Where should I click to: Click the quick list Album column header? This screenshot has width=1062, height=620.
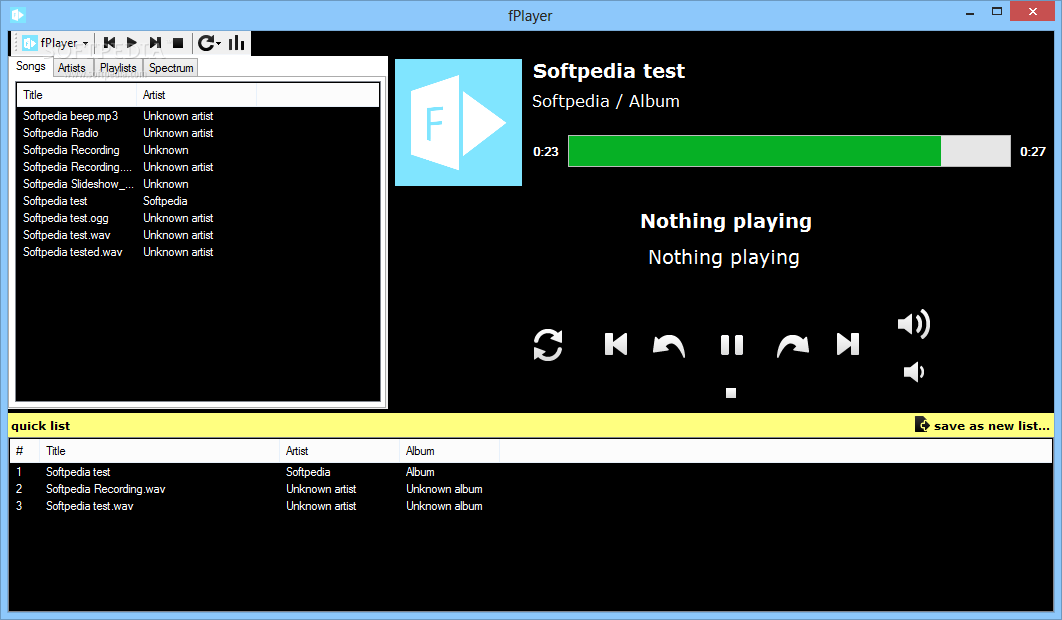(x=449, y=451)
